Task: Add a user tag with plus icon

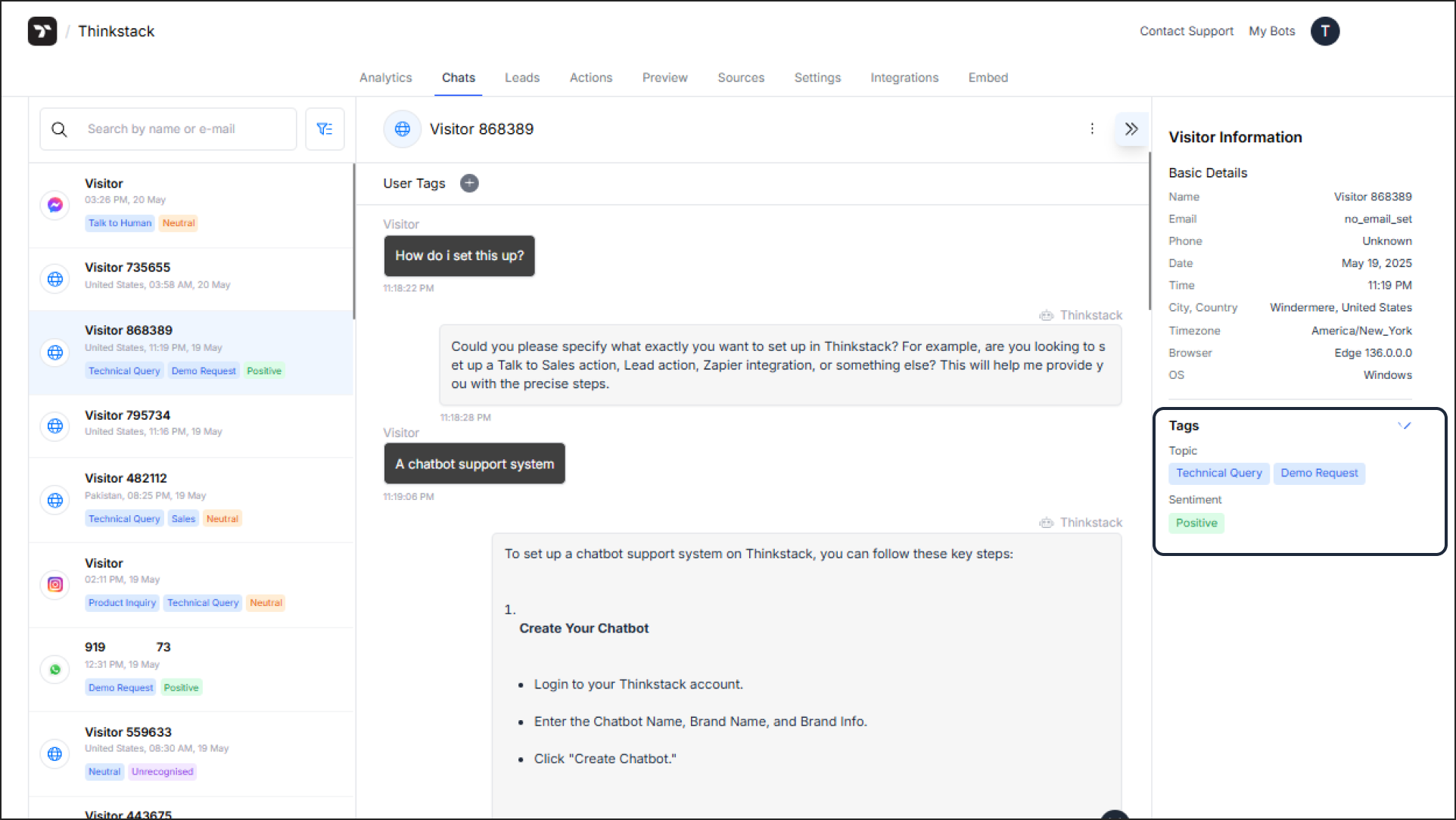Action: pos(469,183)
